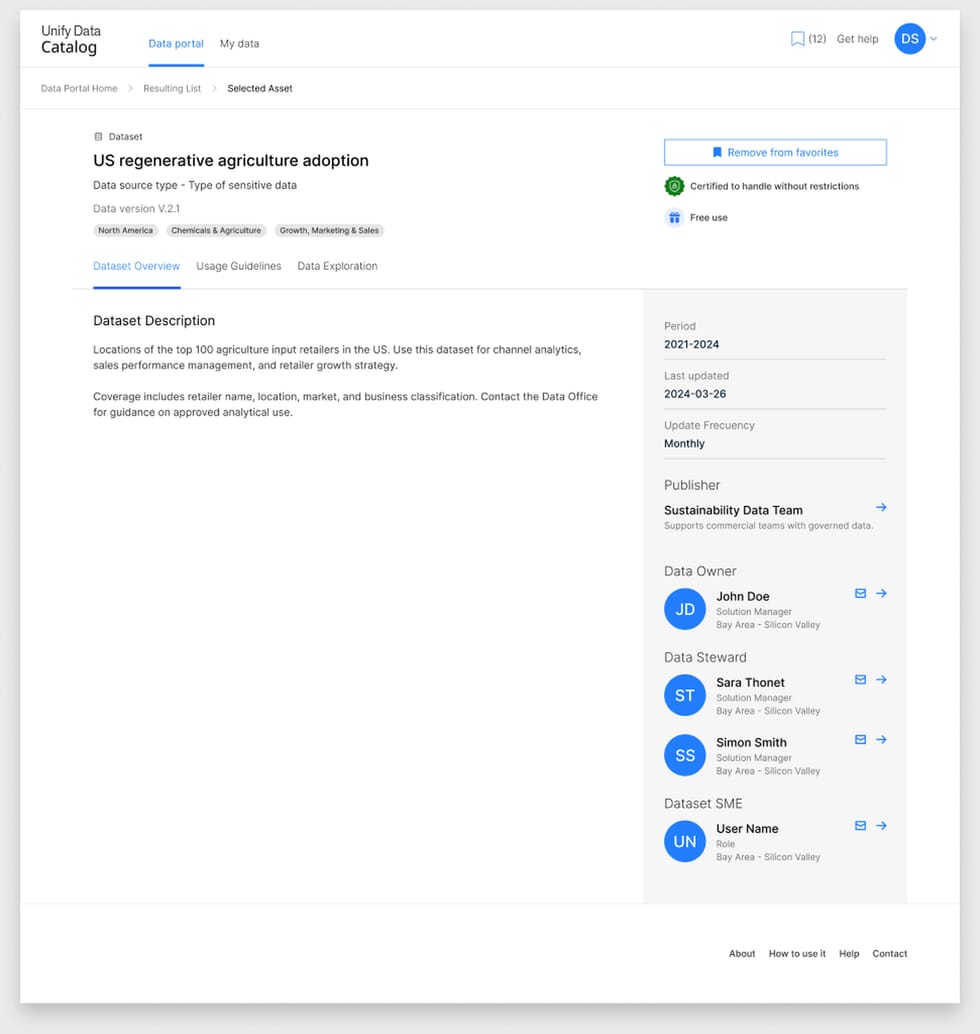Go to Data Portal Home breadcrumb
Image resolution: width=980 pixels, height=1034 pixels.
pos(79,88)
